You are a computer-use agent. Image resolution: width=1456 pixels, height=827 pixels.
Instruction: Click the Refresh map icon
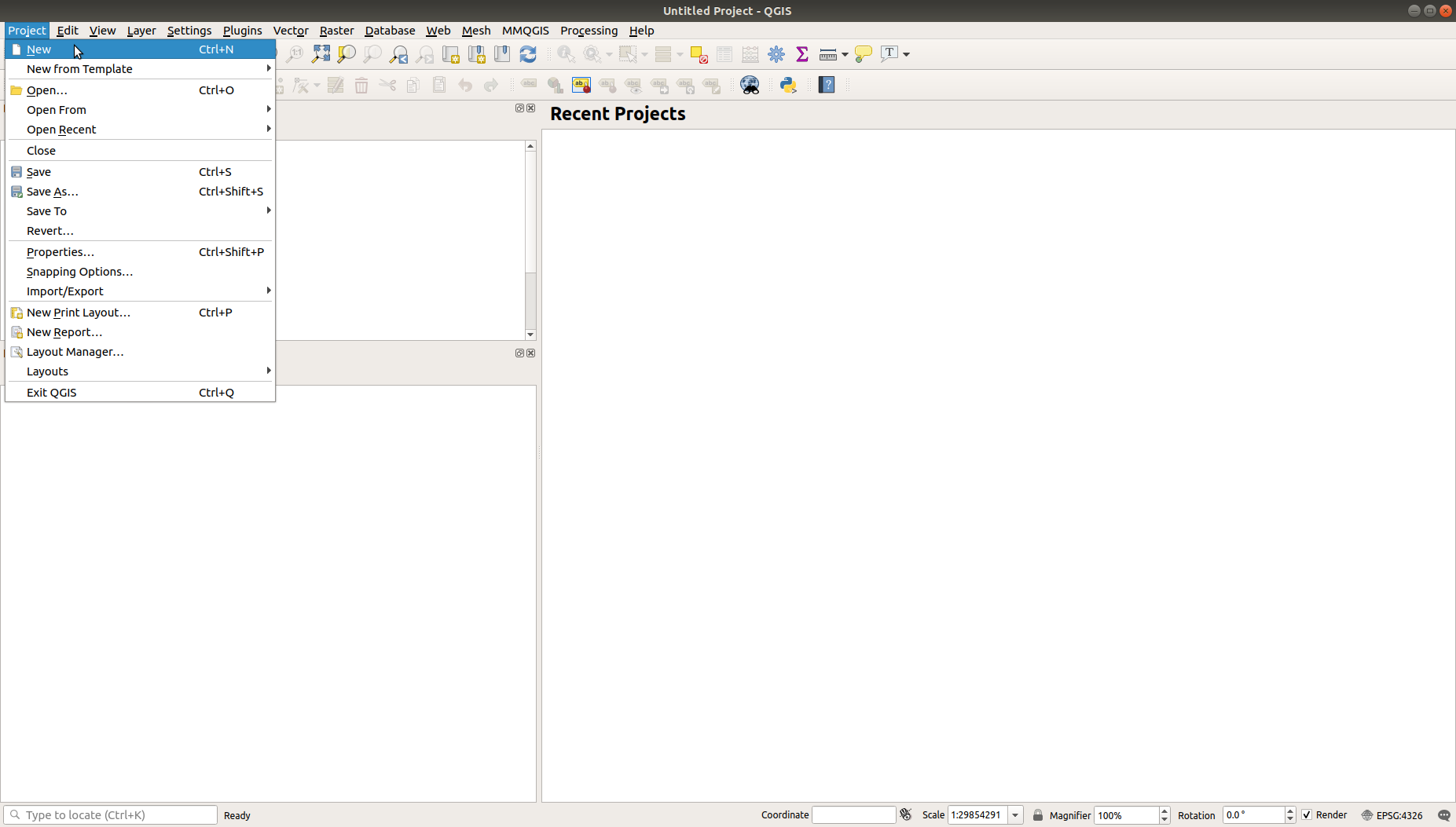tap(528, 54)
